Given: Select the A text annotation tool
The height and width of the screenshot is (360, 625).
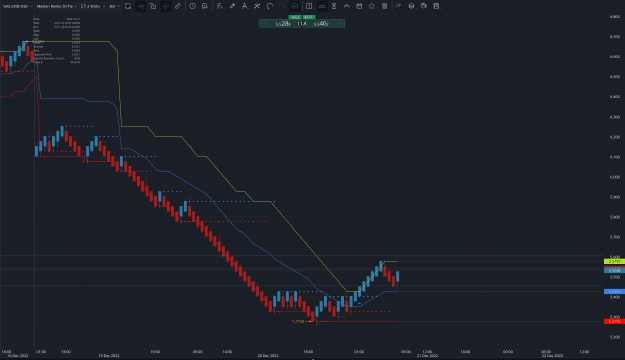Looking at the screenshot, I should pos(244,6).
